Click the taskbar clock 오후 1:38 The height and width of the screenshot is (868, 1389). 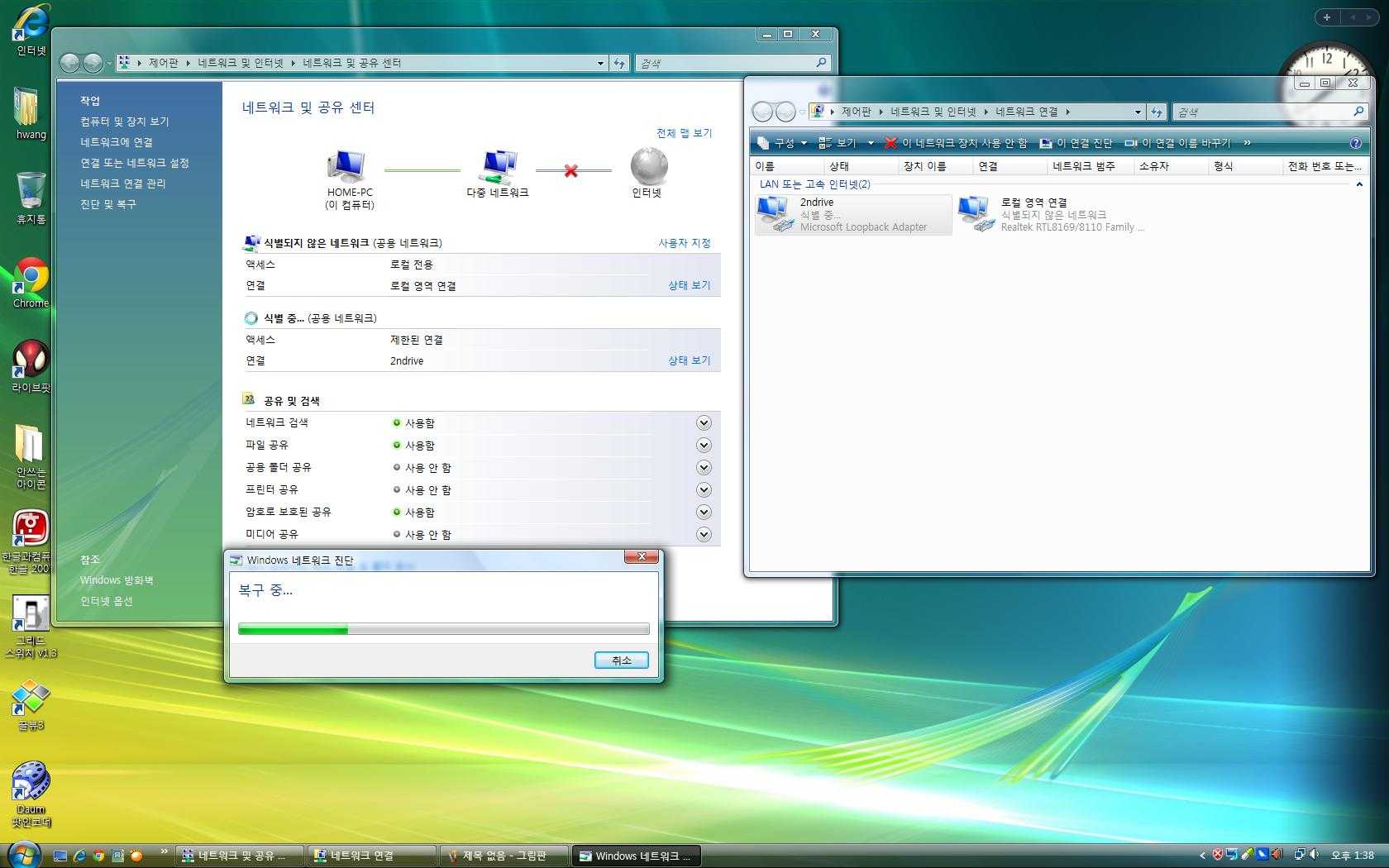coord(1353,855)
